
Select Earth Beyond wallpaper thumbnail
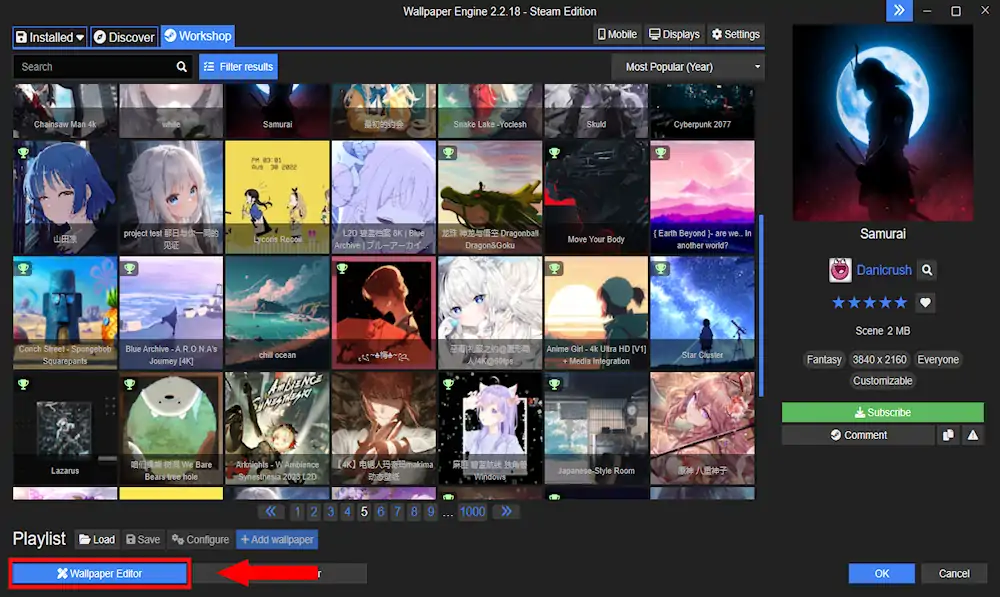pyautogui.click(x=702, y=197)
